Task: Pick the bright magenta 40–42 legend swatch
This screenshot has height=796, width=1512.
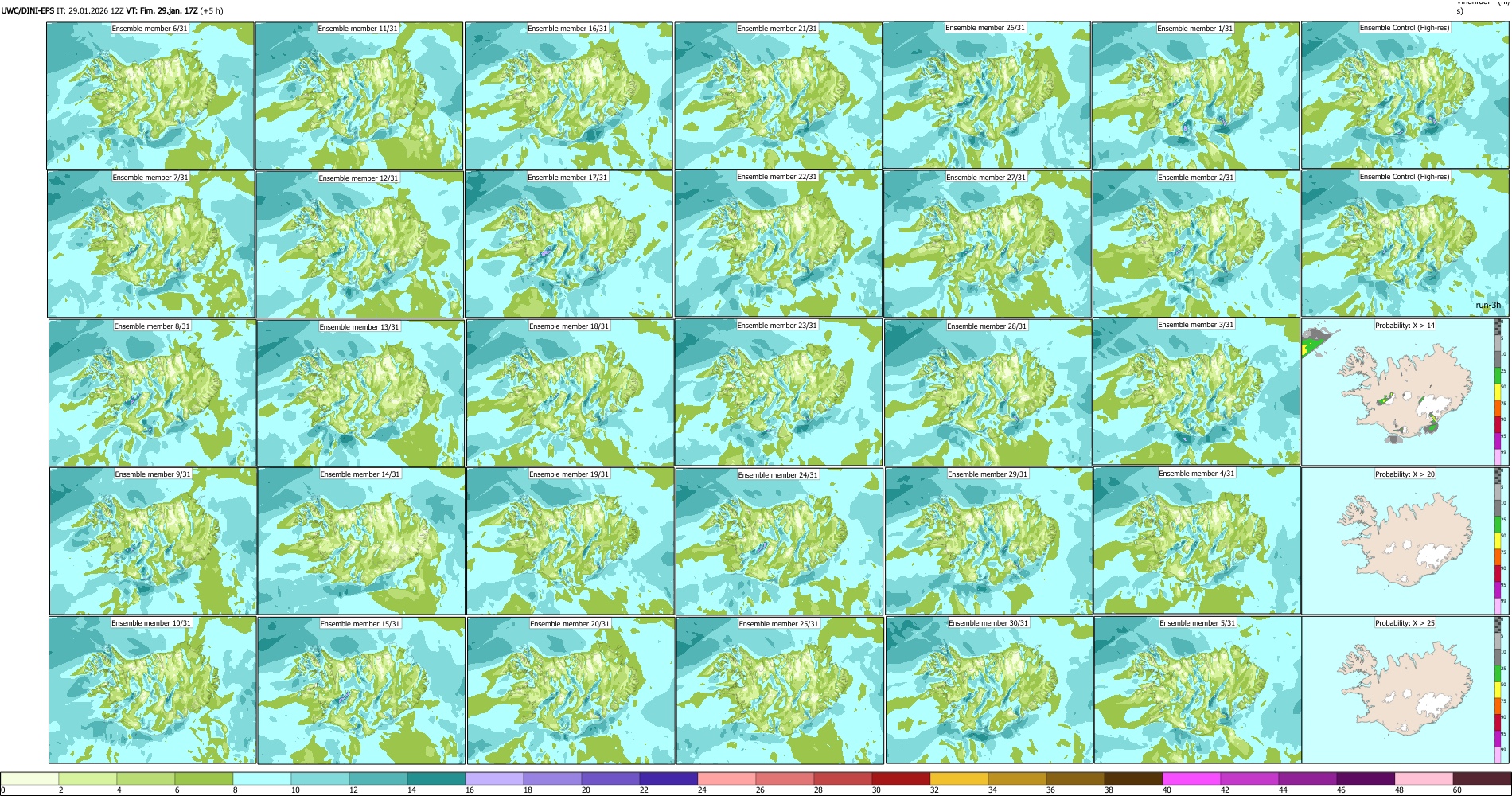Action: point(1191,778)
